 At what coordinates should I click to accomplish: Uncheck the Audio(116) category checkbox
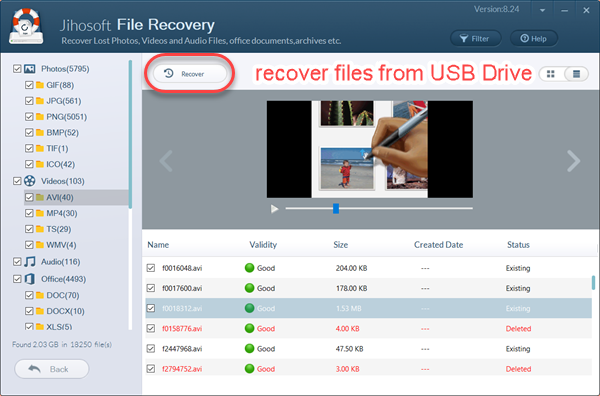click(x=17, y=262)
